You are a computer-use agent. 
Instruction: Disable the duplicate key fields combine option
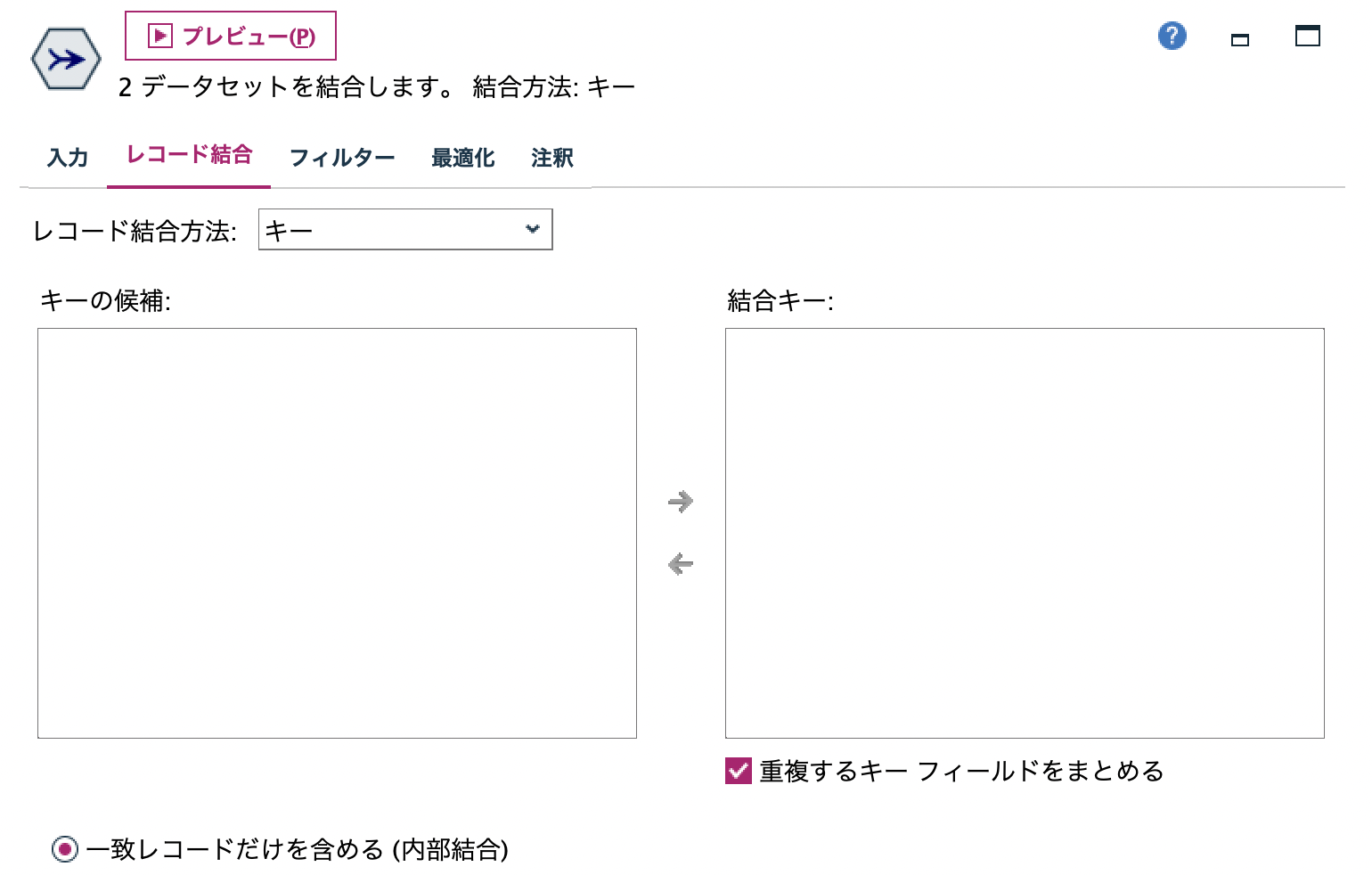point(738,770)
